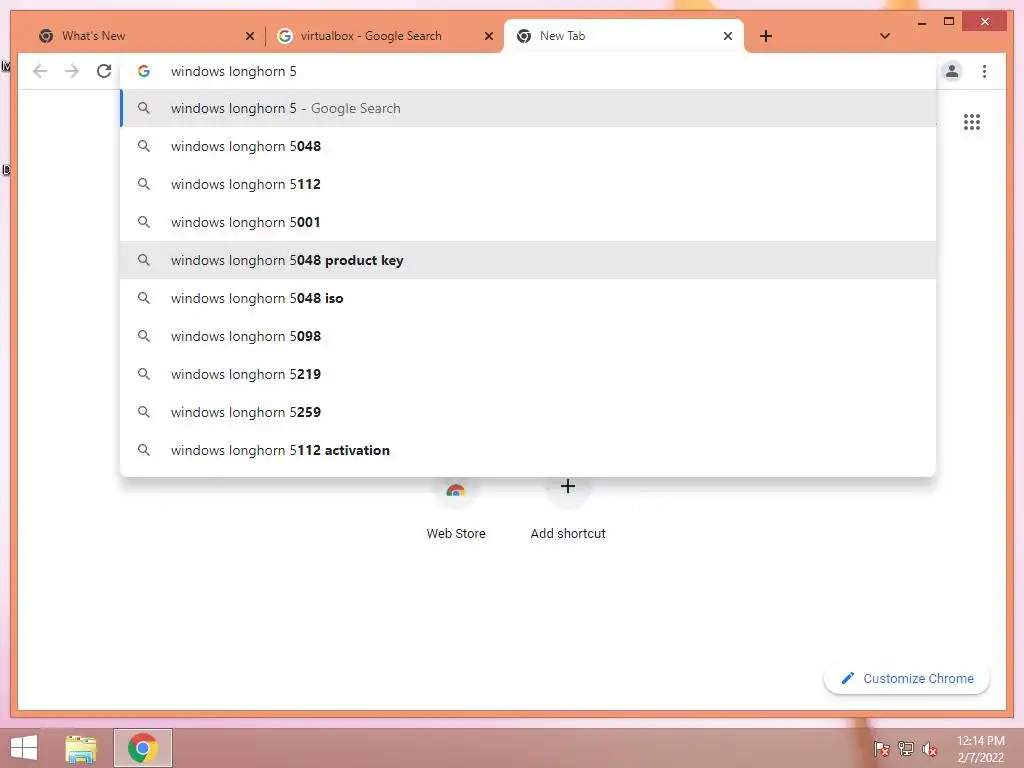Open Action Center flag in system tray
This screenshot has height=768, width=1024.
pos(881,748)
